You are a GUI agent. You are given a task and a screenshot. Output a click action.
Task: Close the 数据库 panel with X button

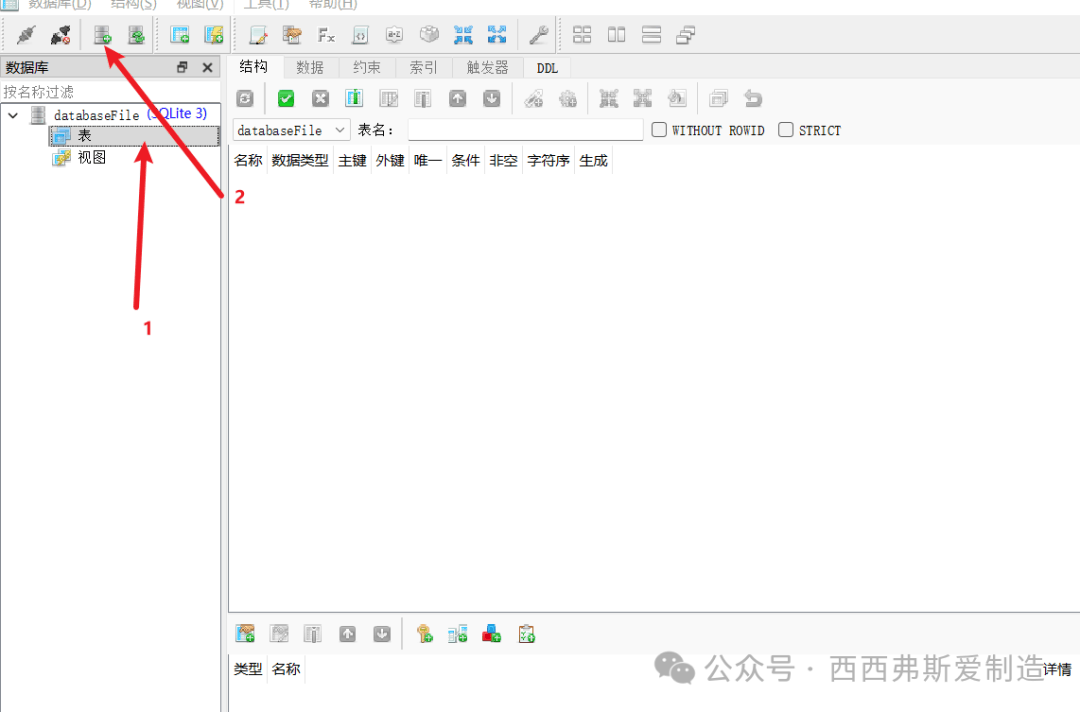pyautogui.click(x=207, y=68)
